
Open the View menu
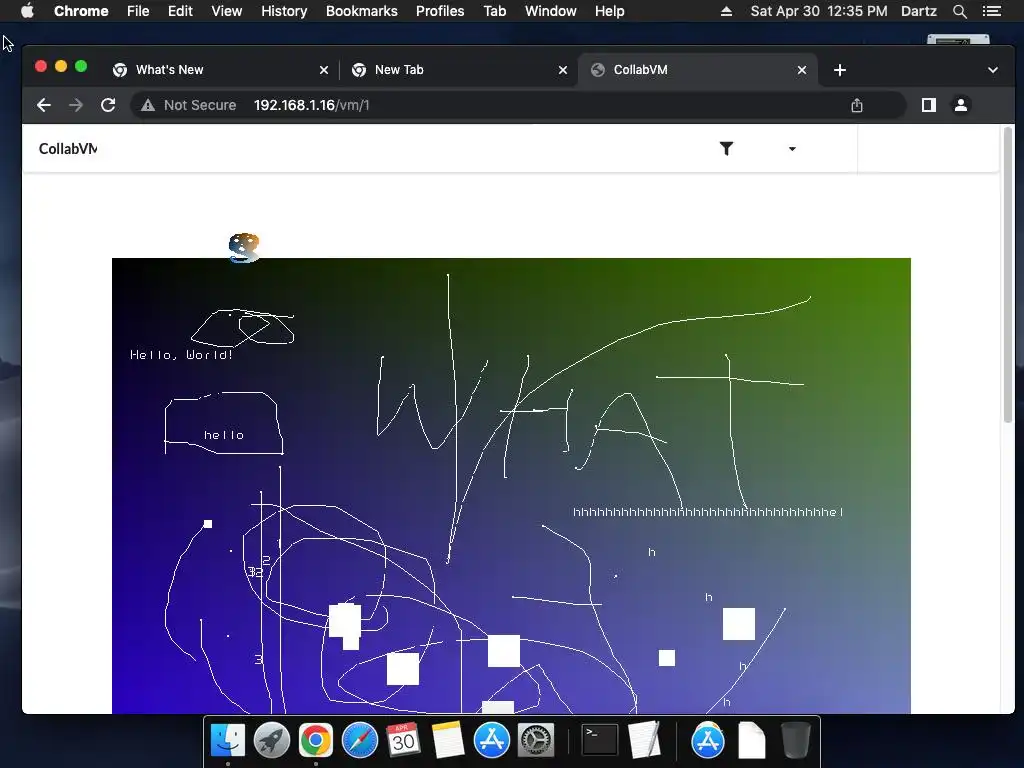[227, 11]
